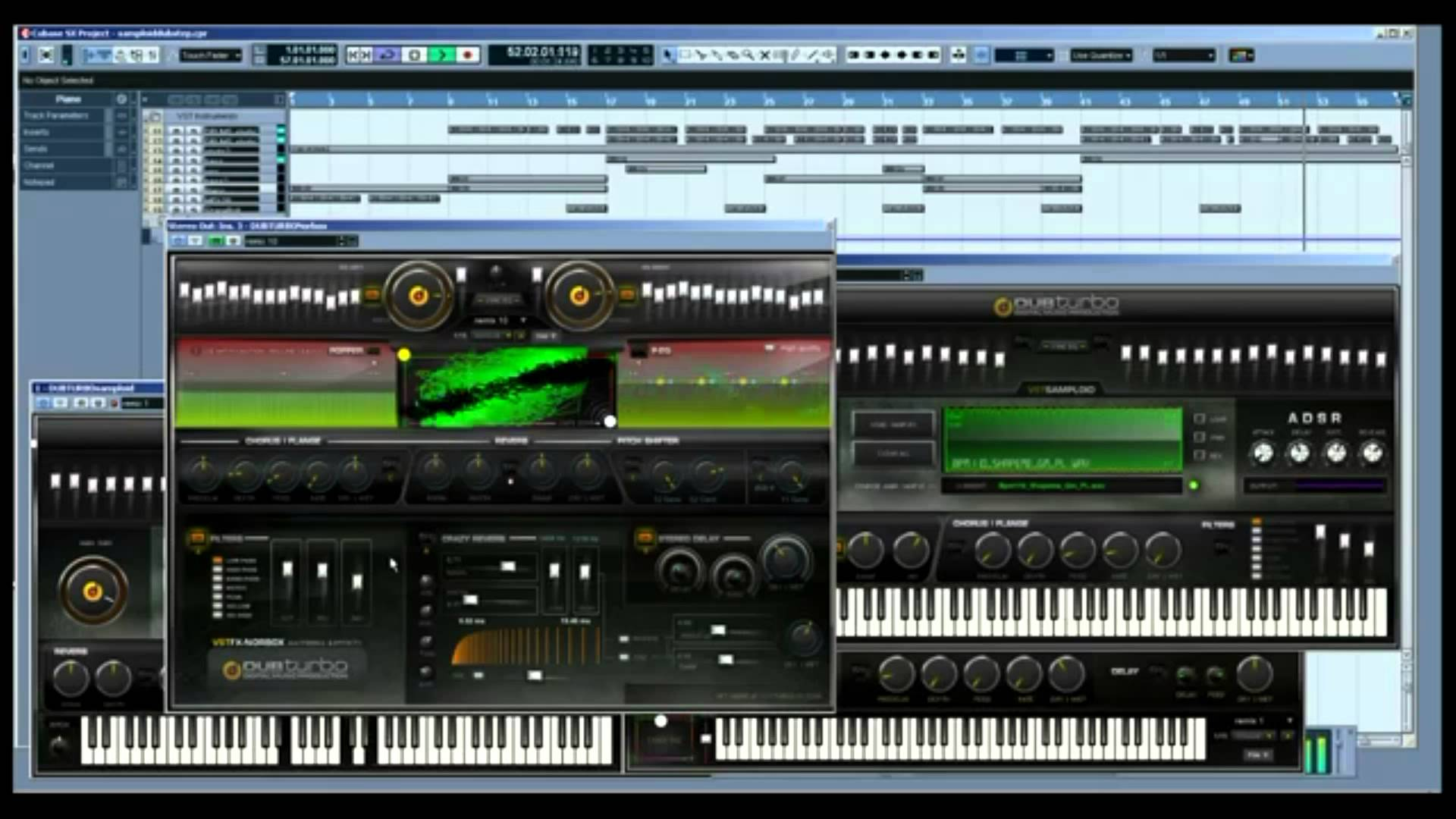The height and width of the screenshot is (819, 1456).
Task: Click the orange button right of left gold knob
Action: [x=372, y=294]
